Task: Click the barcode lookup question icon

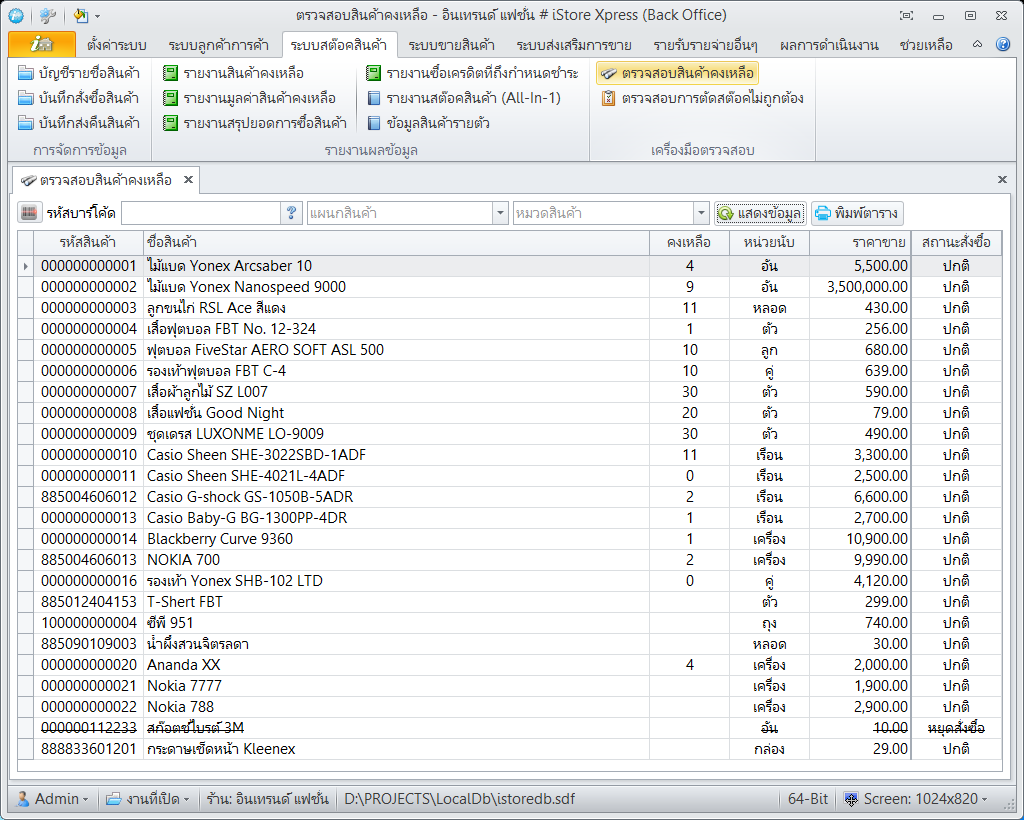Action: (x=291, y=213)
